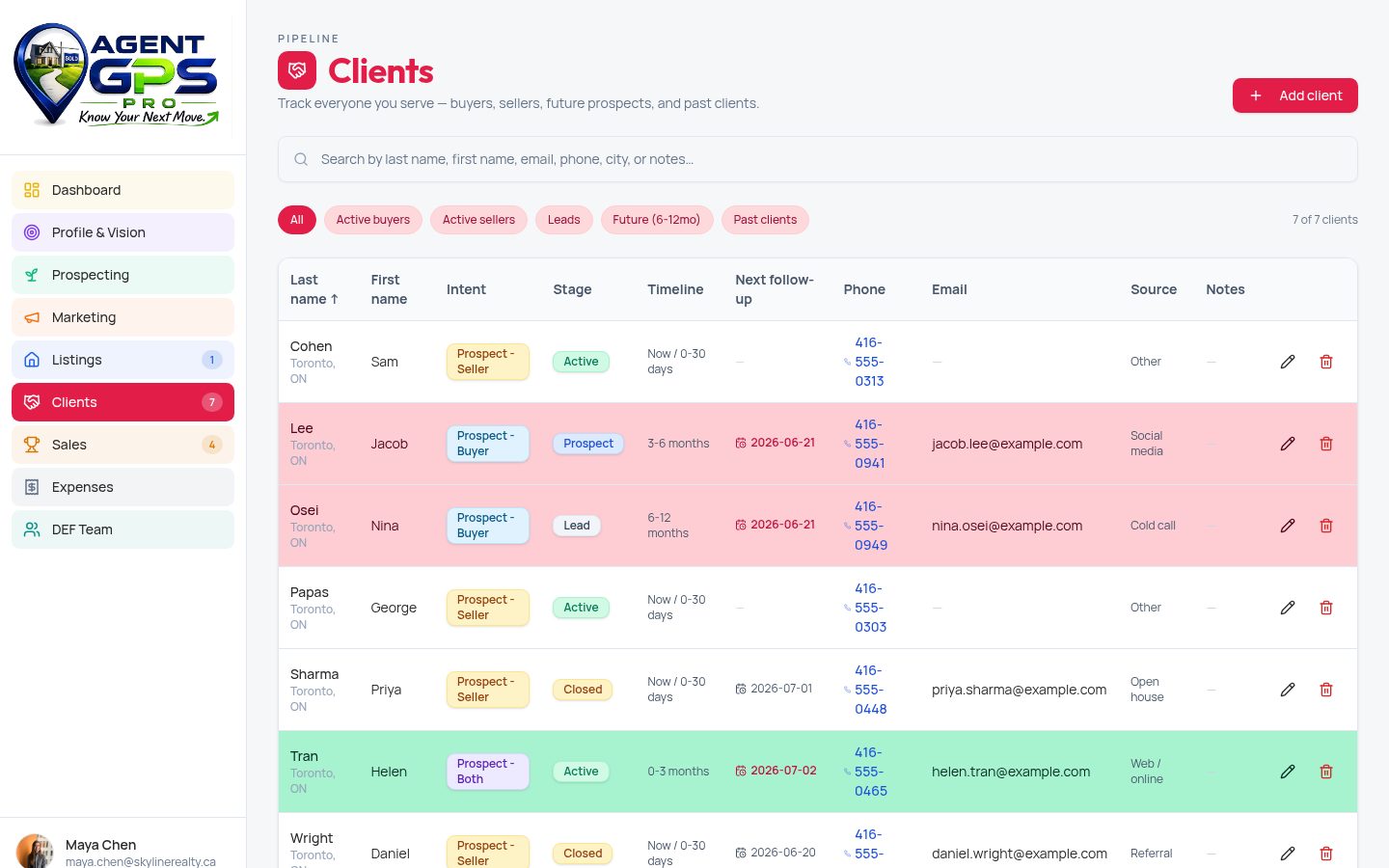Click the Sales trophy icon
This screenshot has height=868, width=1389.
click(x=32, y=445)
